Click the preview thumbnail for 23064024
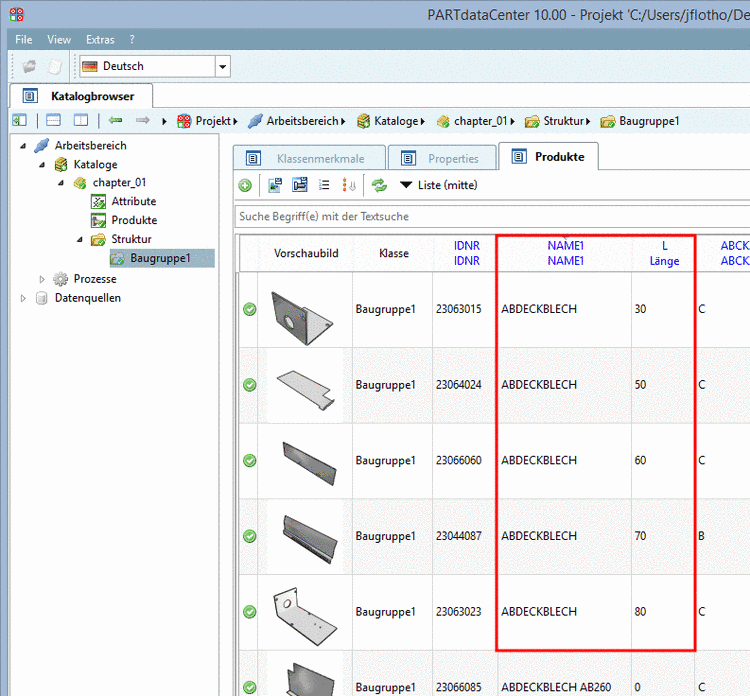Screen dimensions: 750x696 coord(306,388)
